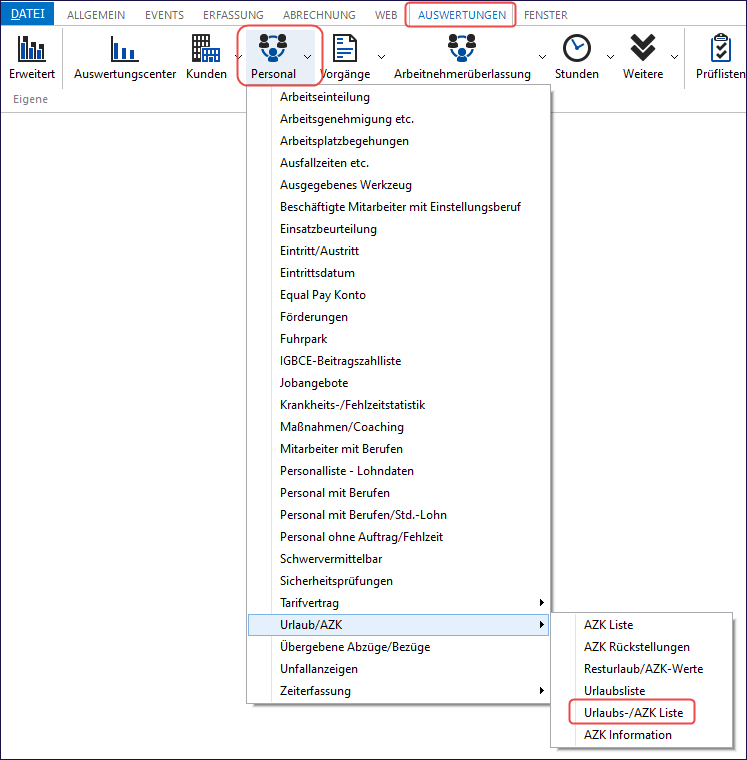Screen dimensions: 747x760
Task: Click the Weitere double chevron icon
Action: (x=643, y=48)
